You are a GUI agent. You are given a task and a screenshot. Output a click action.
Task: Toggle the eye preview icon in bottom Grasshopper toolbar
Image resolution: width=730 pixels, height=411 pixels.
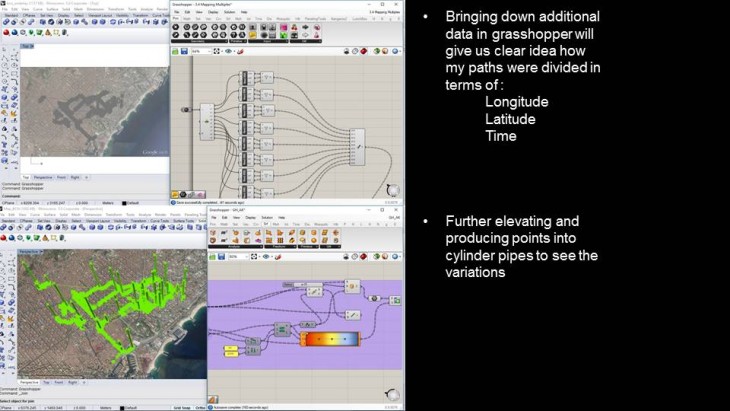(x=268, y=257)
